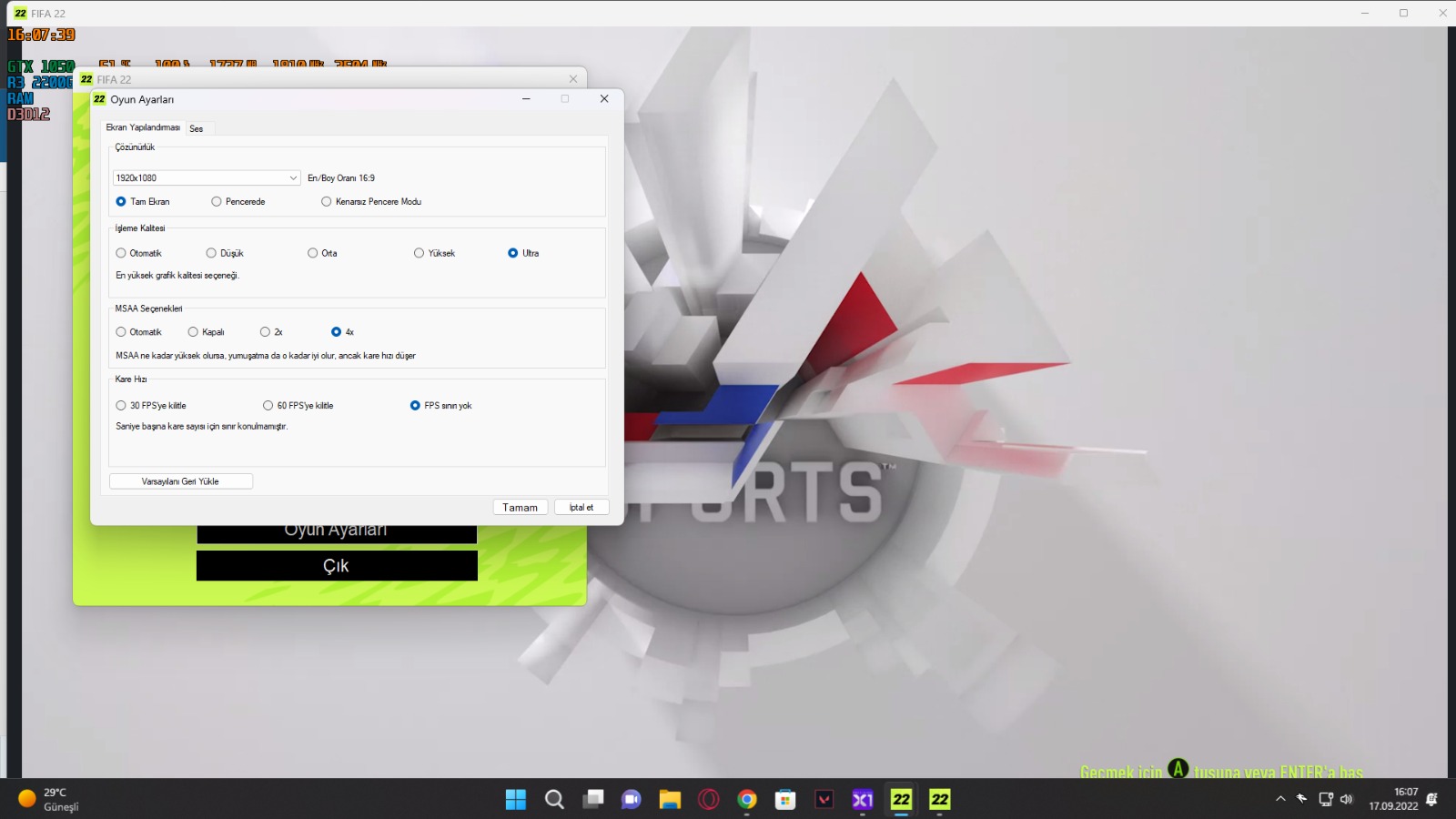Open the volume tray icon
Viewport: 1456px width, 819px height.
pos(1347,799)
